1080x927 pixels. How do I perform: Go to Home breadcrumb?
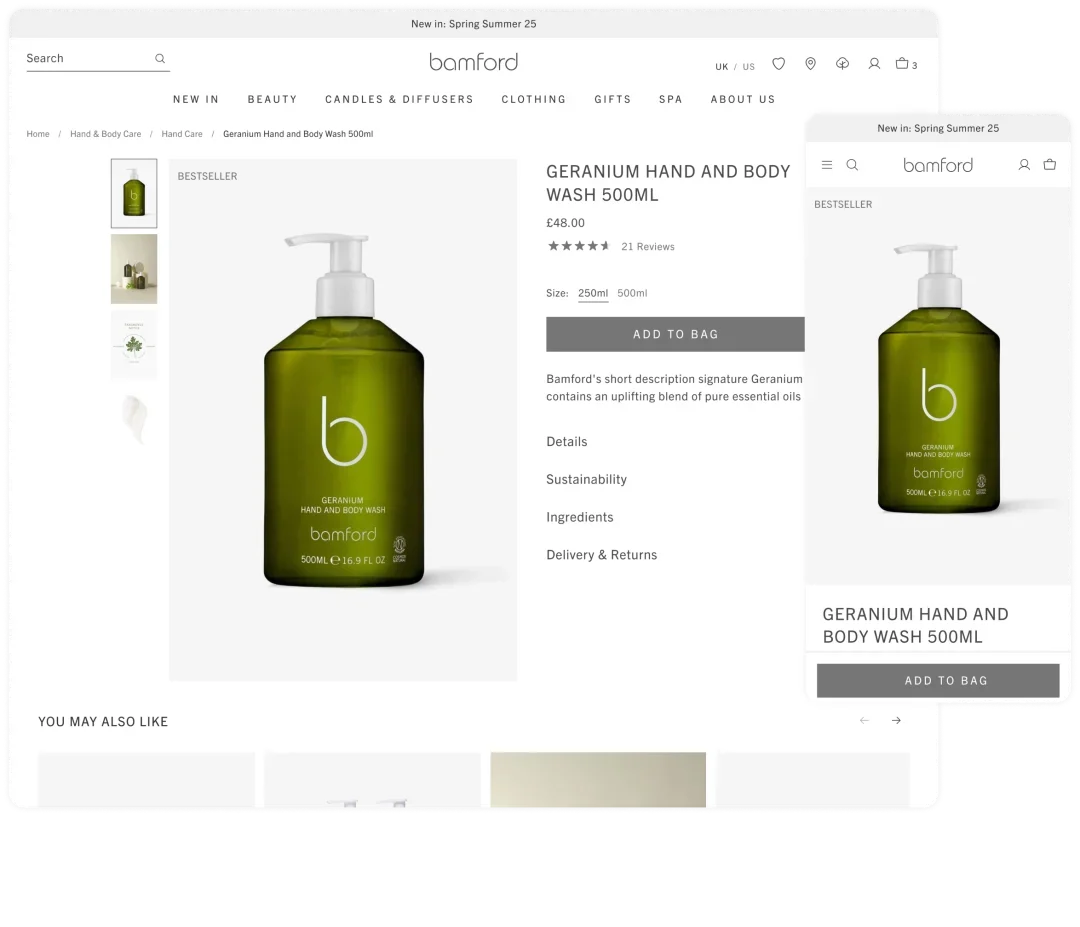(38, 134)
